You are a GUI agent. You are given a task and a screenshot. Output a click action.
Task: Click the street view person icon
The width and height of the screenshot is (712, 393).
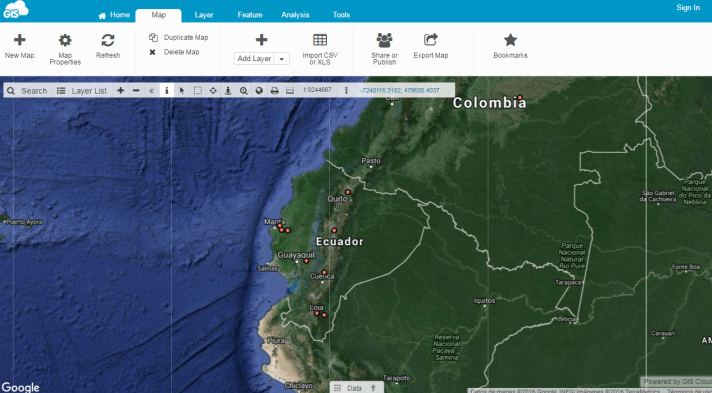coord(228,90)
